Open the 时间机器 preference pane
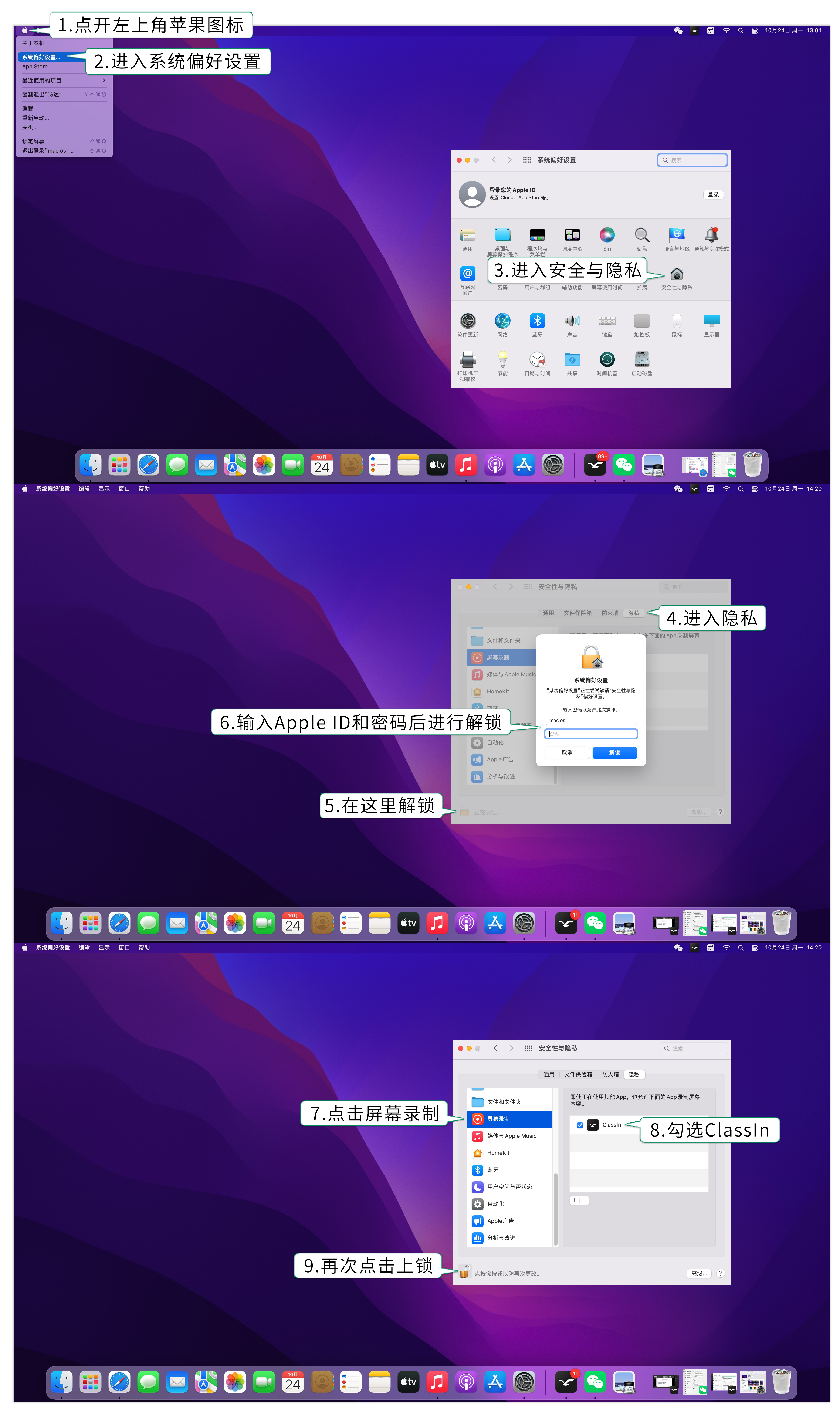 click(x=607, y=363)
